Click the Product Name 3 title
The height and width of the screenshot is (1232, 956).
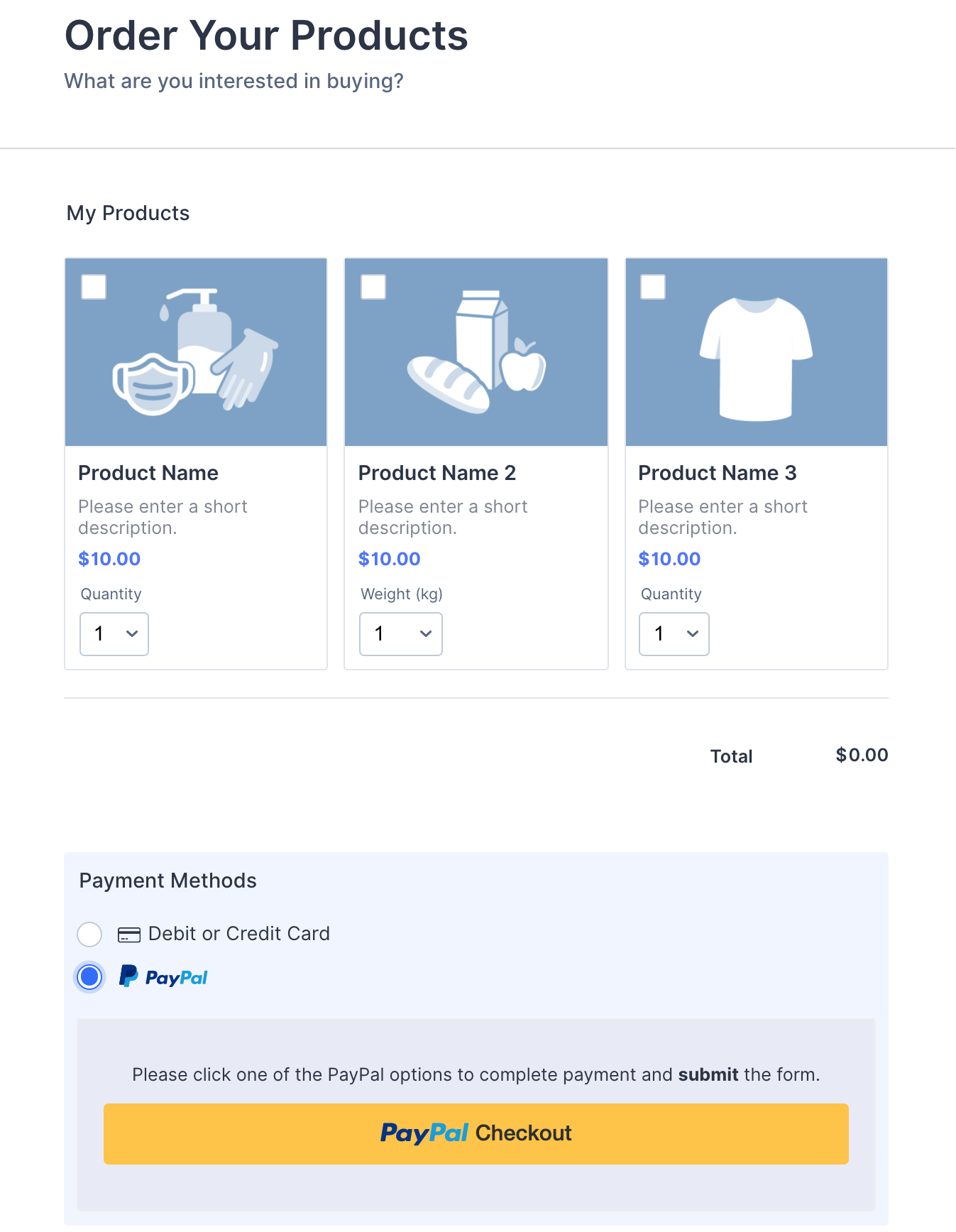(718, 473)
